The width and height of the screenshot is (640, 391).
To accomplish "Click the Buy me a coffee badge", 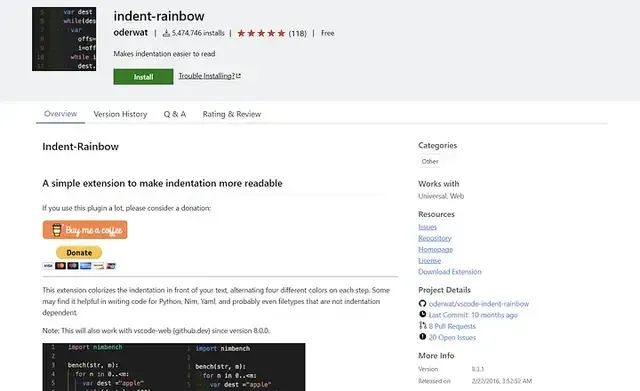I will (x=85, y=230).
